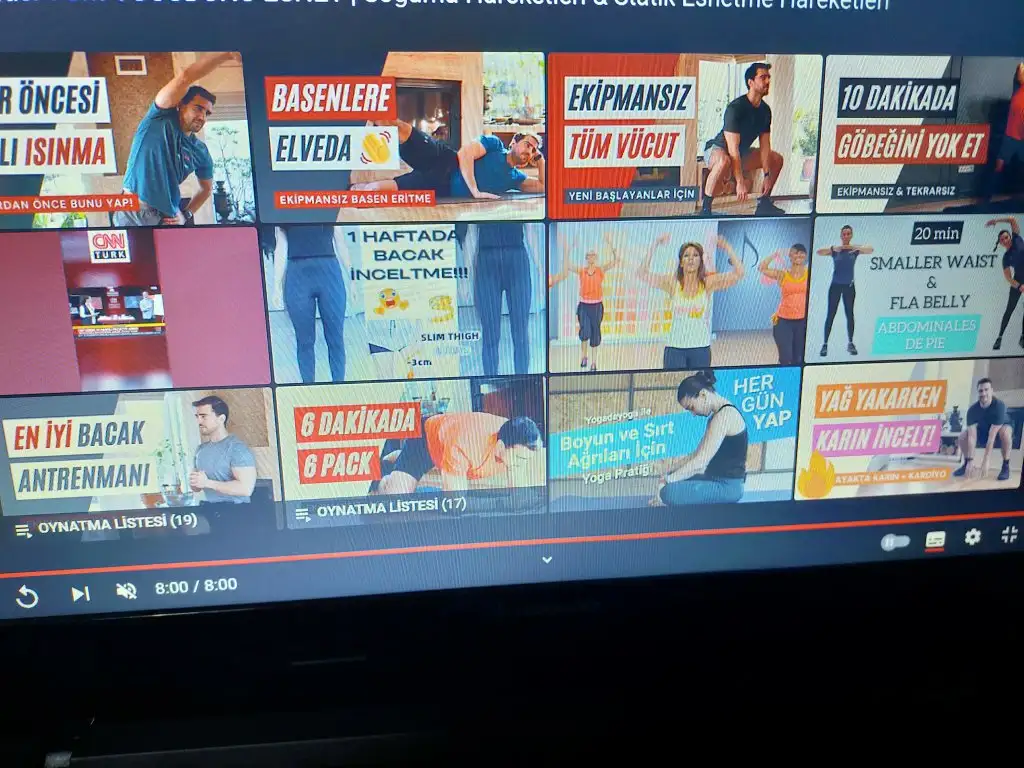The height and width of the screenshot is (768, 1024).
Task: Click the playlist icon beside Oynatma Listesi (17)
Action: [x=303, y=514]
